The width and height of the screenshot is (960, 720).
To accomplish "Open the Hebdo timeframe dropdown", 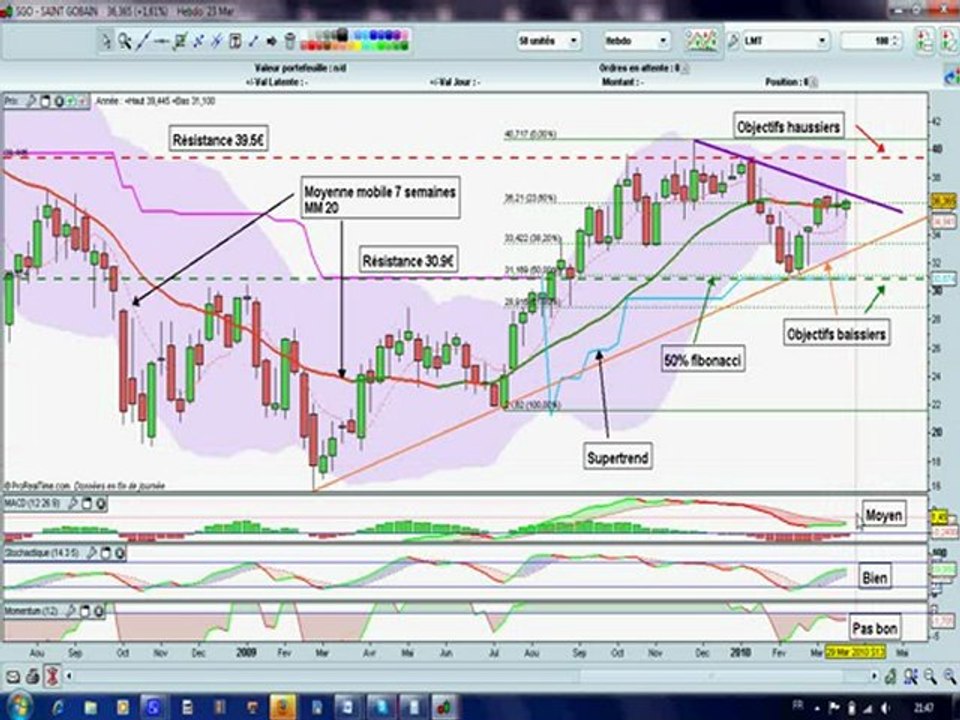I will [x=636, y=41].
